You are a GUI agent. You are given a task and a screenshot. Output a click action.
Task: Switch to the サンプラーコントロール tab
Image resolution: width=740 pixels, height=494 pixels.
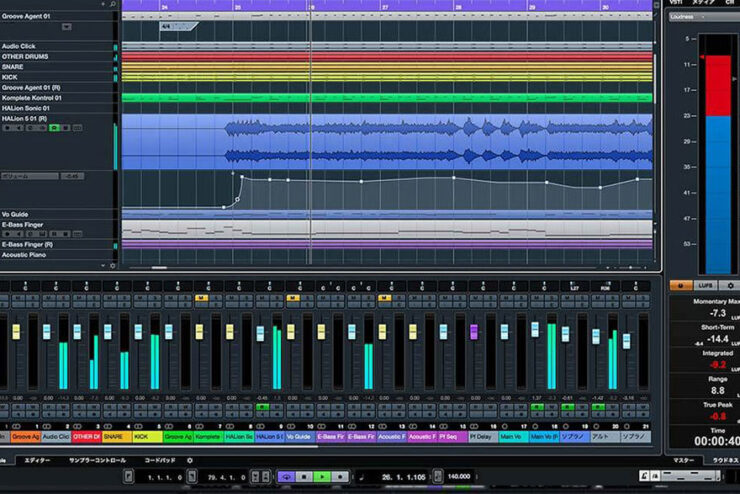click(97, 460)
